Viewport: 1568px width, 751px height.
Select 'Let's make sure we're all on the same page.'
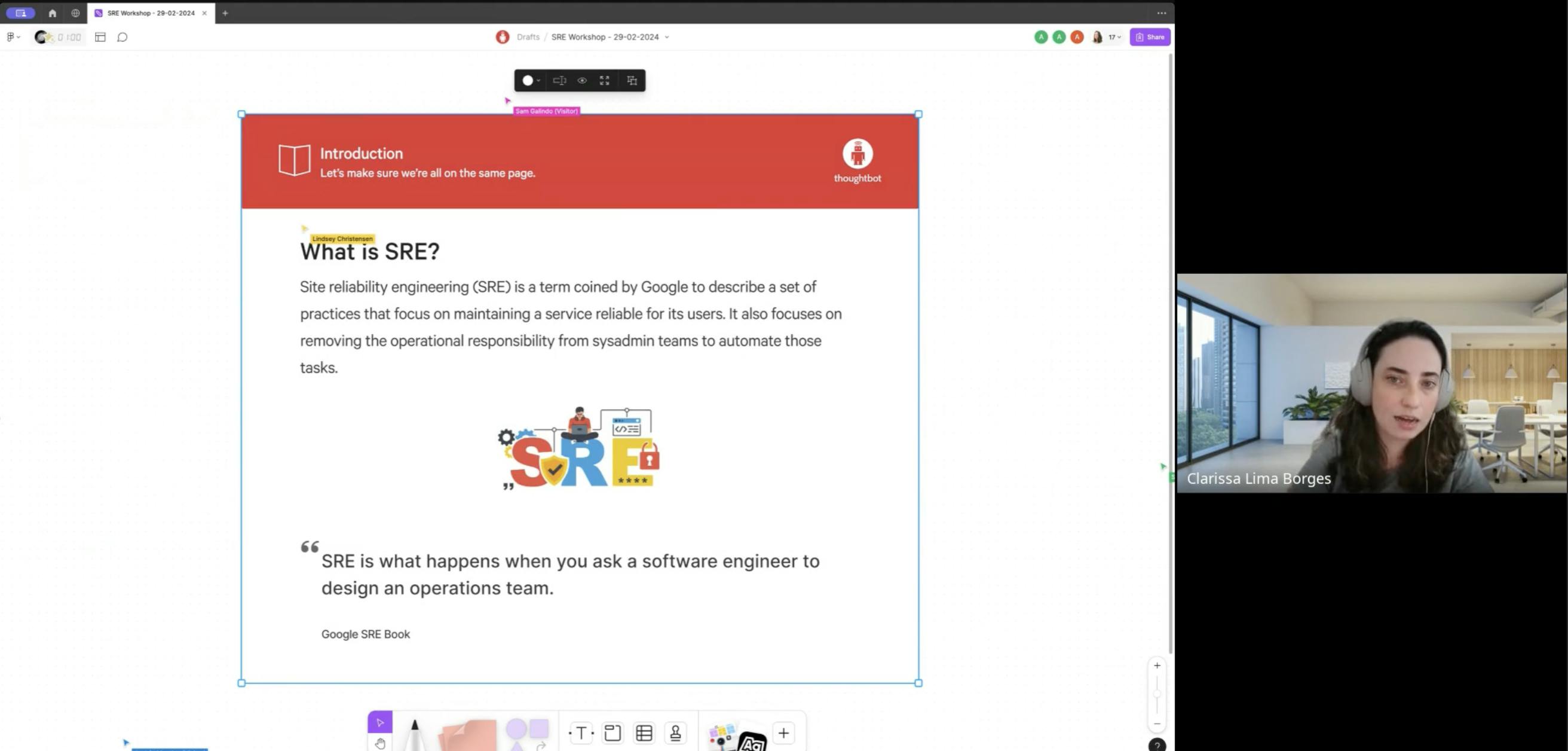(427, 173)
